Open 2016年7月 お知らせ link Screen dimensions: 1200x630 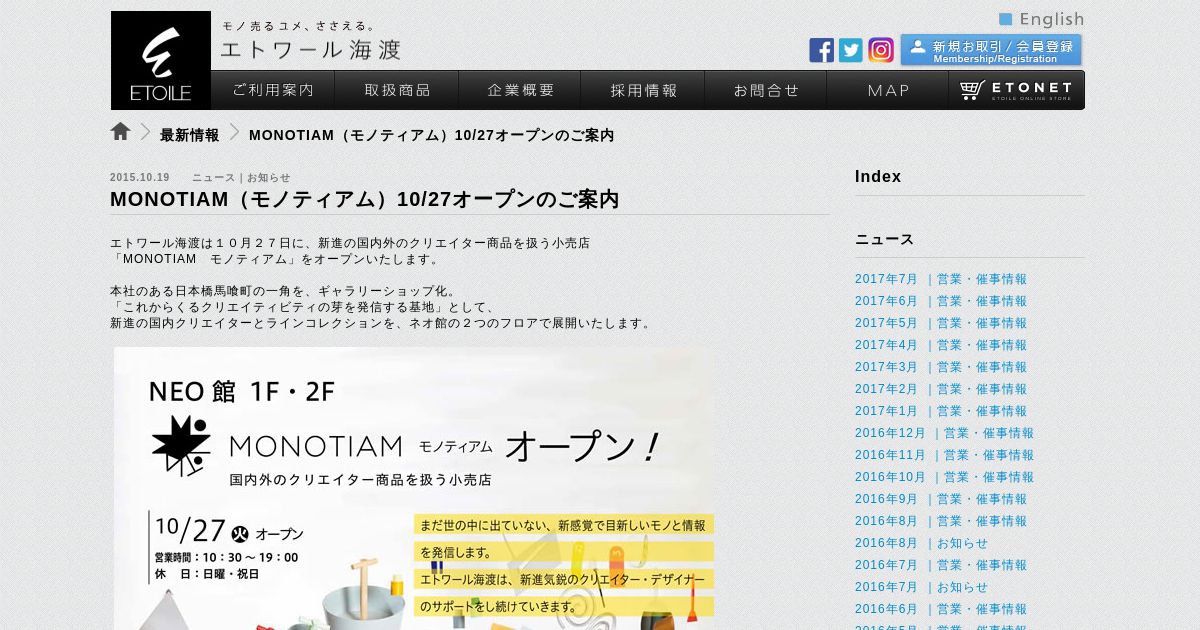921,587
